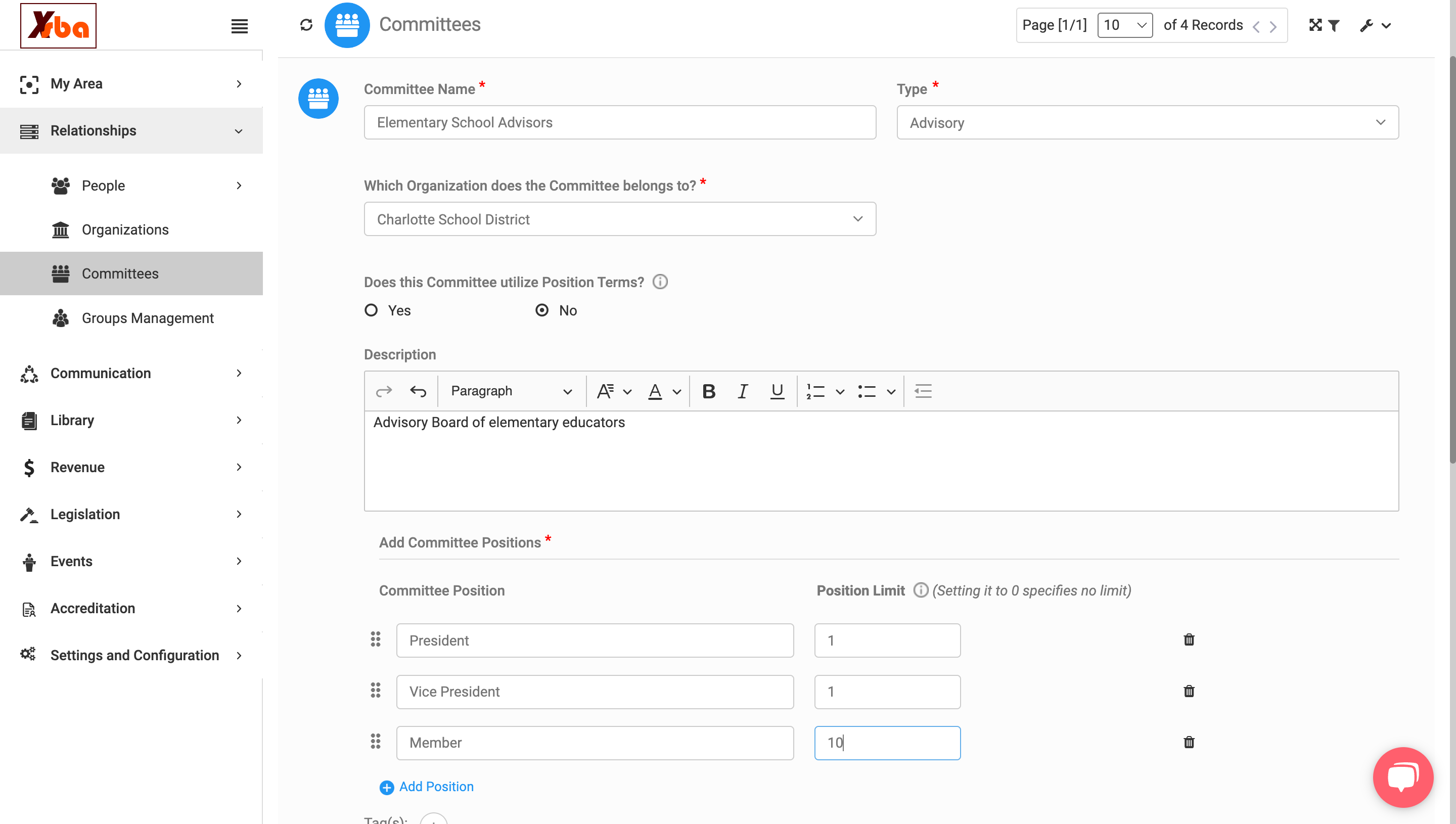Open the numbered list options dropdown
This screenshot has height=824, width=1456.
[840, 391]
